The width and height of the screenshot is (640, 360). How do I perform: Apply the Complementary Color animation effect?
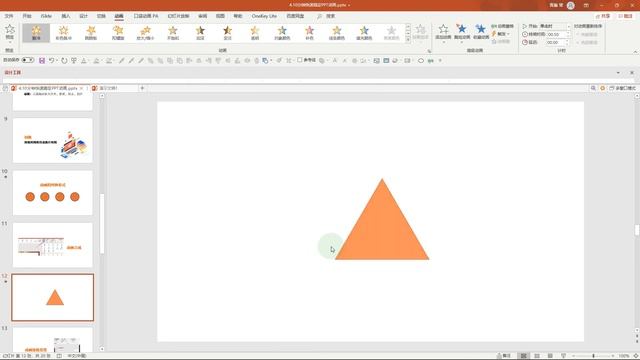(x=309, y=33)
